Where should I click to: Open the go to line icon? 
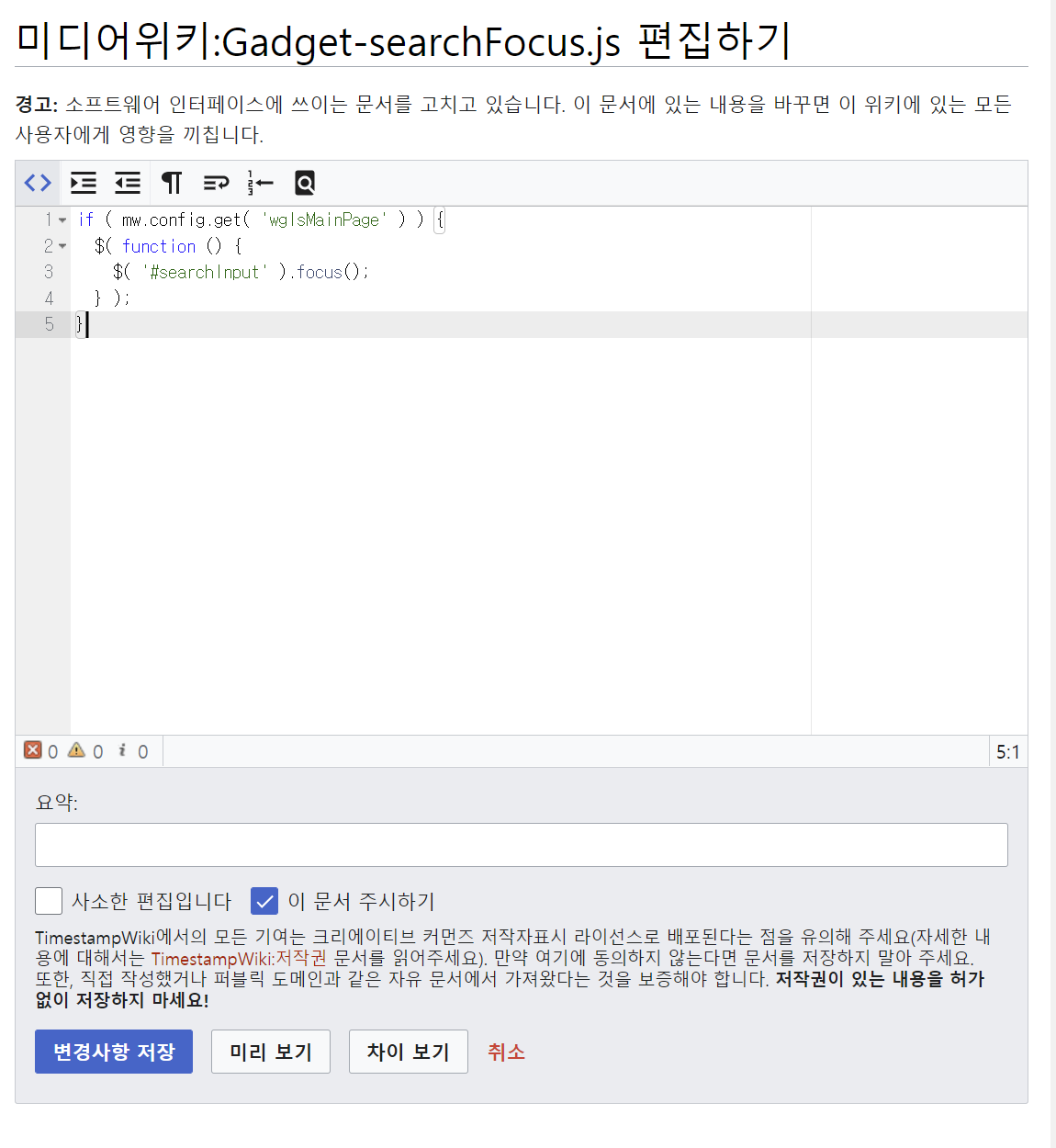(x=261, y=183)
